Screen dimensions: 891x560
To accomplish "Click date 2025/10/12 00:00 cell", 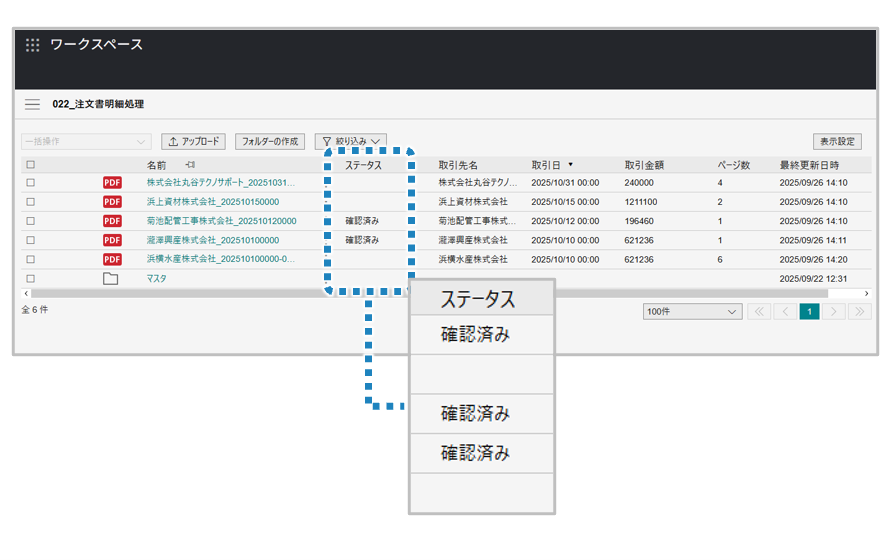I will [565, 221].
